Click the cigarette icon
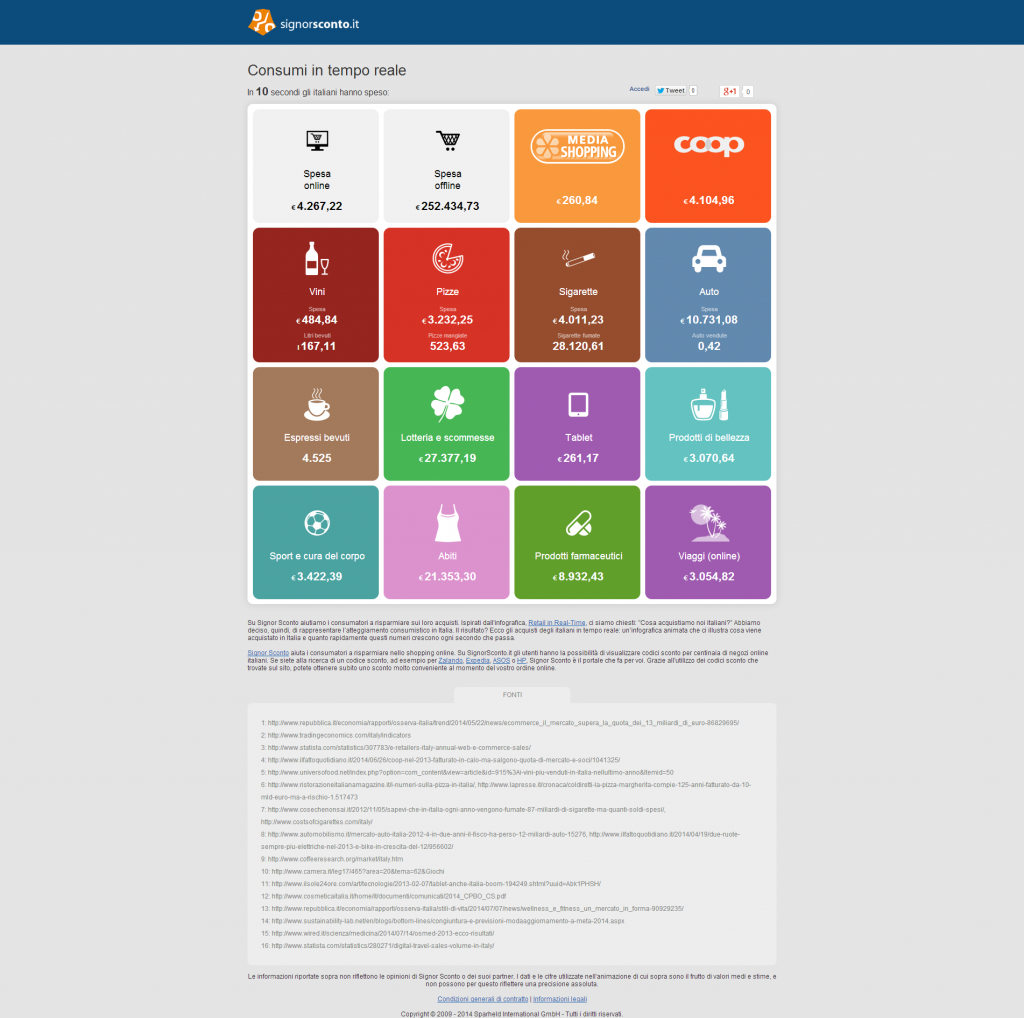The image size is (1024, 1018). [x=577, y=259]
